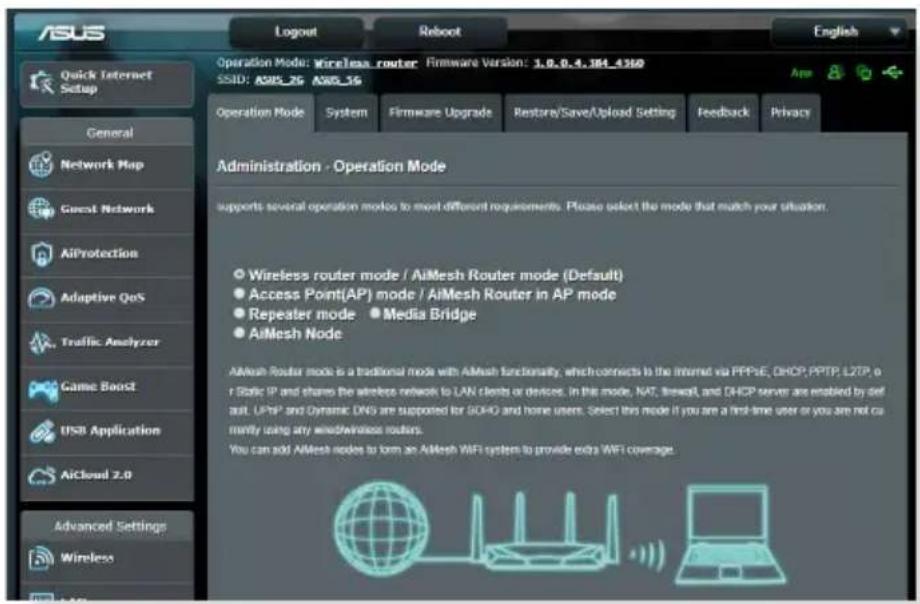The height and width of the screenshot is (604, 920).
Task: Click the USB status icon
Action: 892,73
